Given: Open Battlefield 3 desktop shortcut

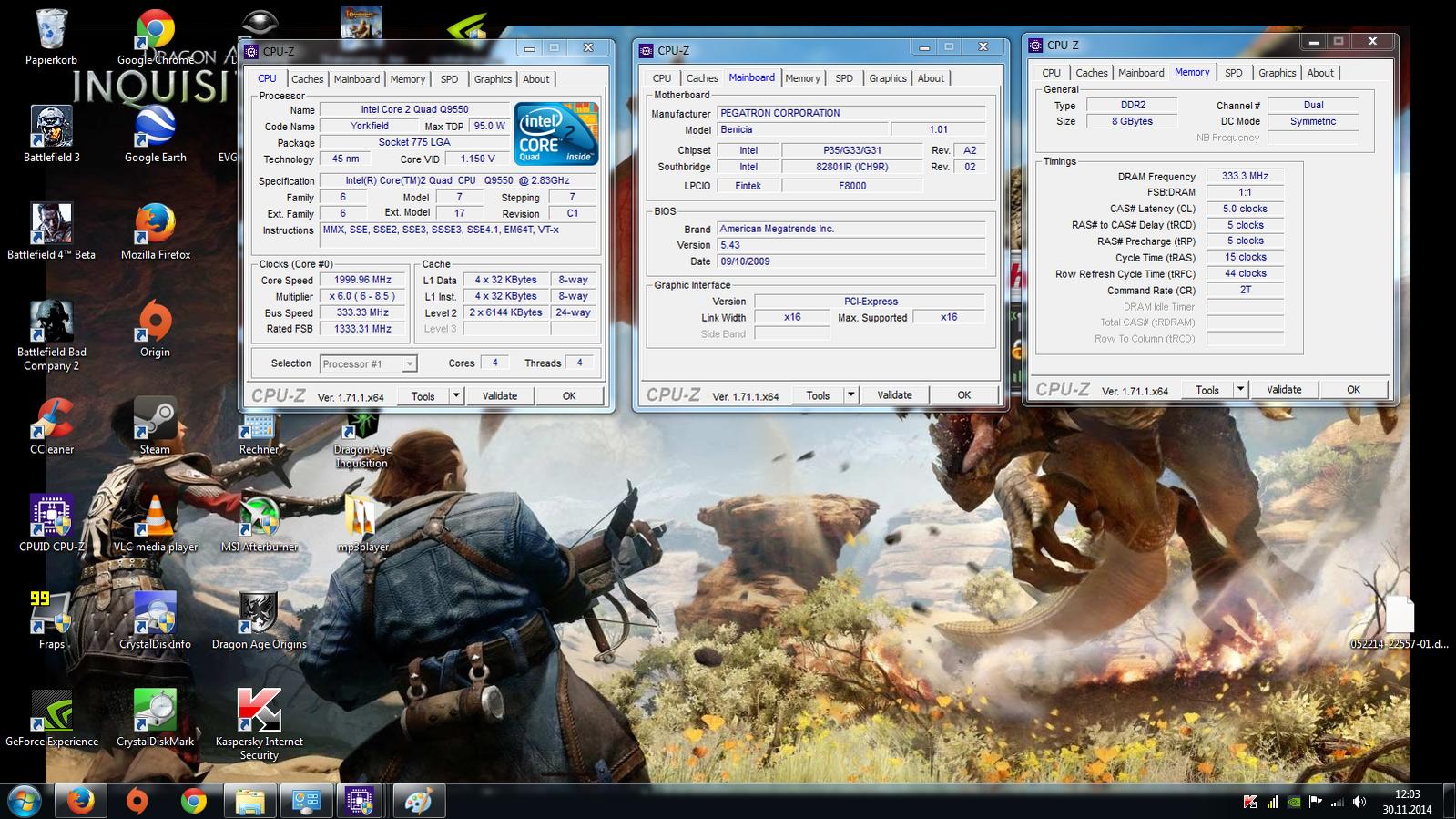Looking at the screenshot, I should click(x=52, y=135).
